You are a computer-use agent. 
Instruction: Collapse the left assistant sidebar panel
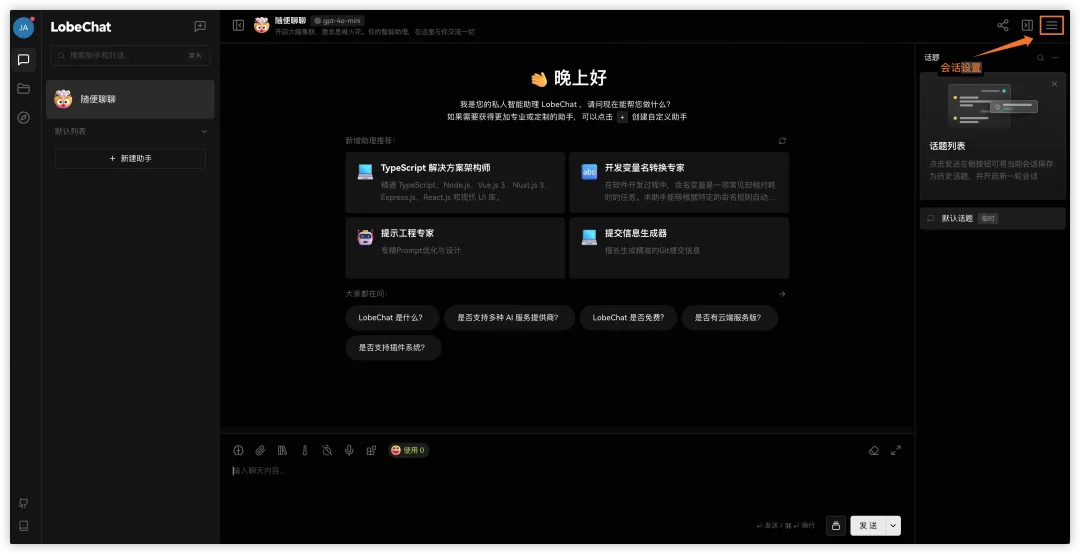click(x=238, y=25)
